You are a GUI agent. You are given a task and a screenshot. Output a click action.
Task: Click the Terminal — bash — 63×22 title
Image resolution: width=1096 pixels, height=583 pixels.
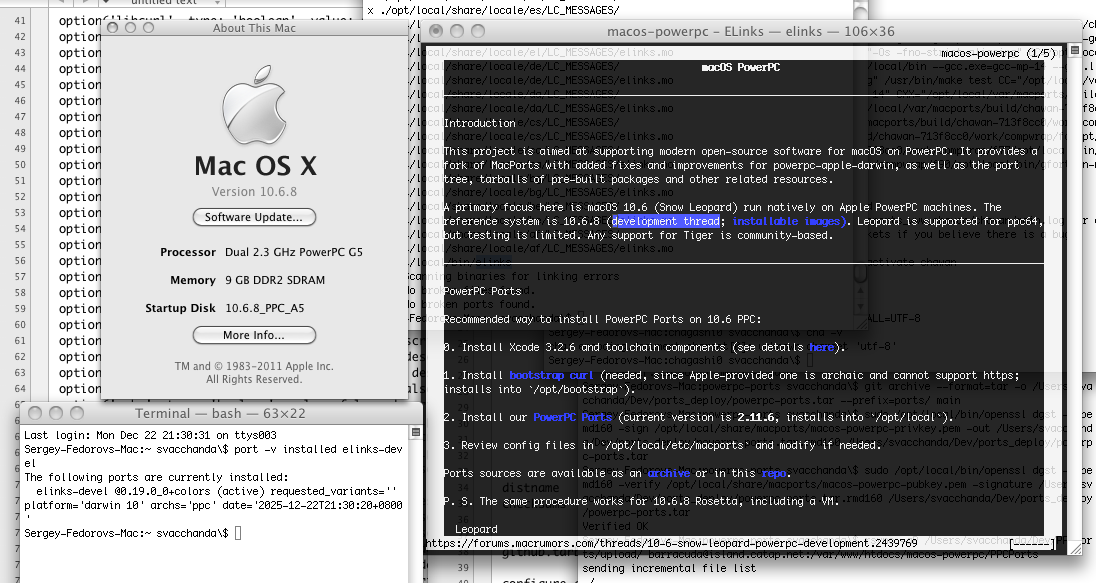220,414
